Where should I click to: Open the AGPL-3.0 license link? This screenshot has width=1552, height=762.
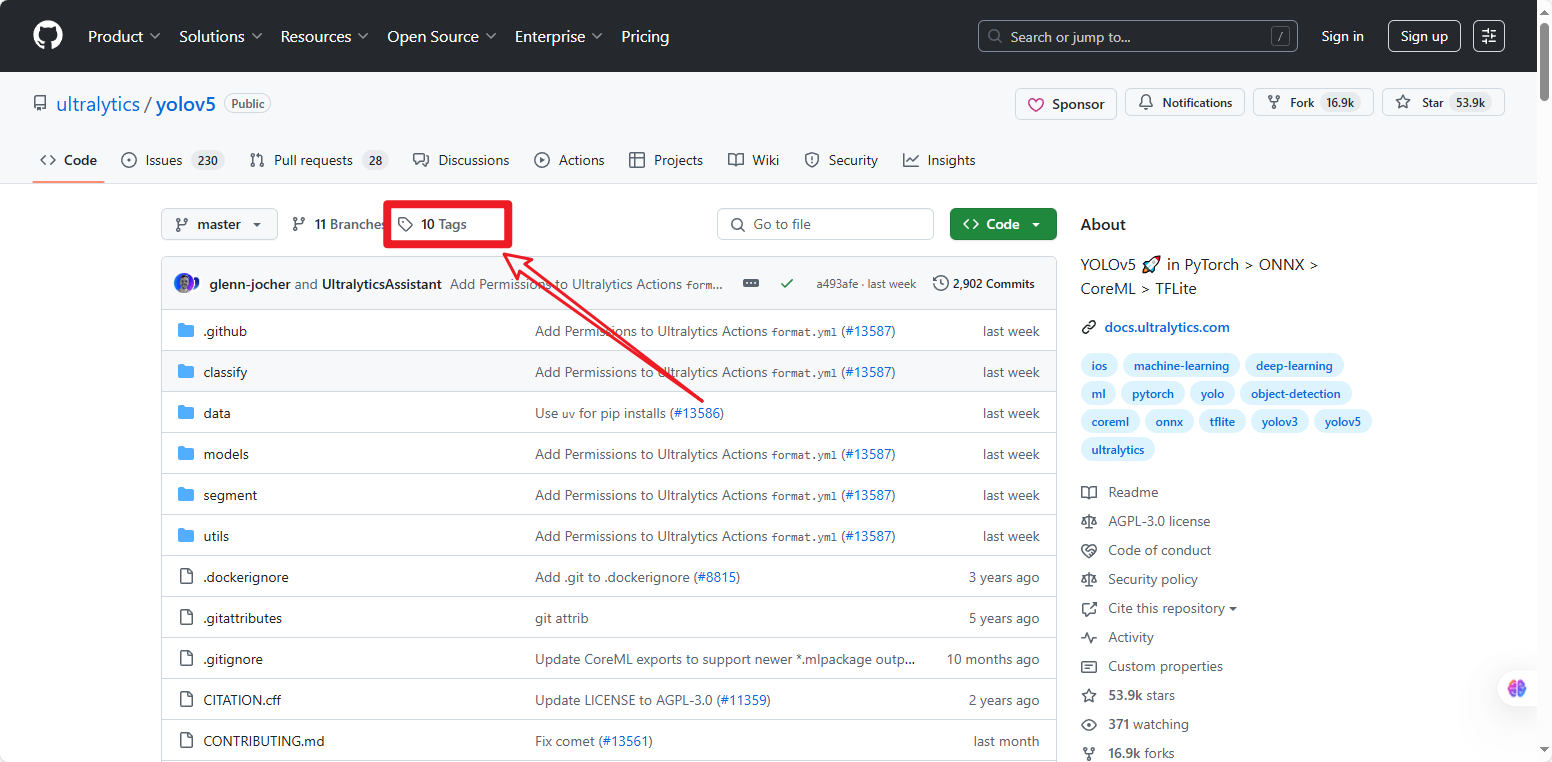tap(1159, 521)
